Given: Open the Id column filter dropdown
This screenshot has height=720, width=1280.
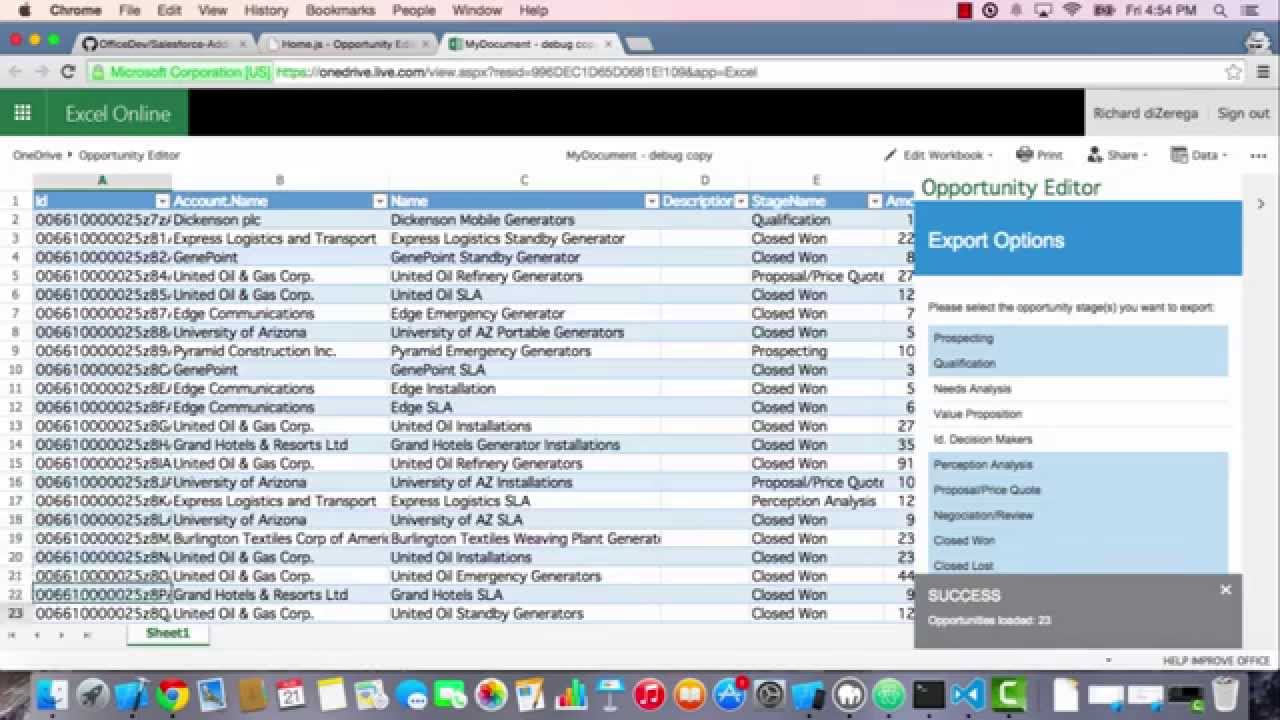Looking at the screenshot, I should [162, 201].
